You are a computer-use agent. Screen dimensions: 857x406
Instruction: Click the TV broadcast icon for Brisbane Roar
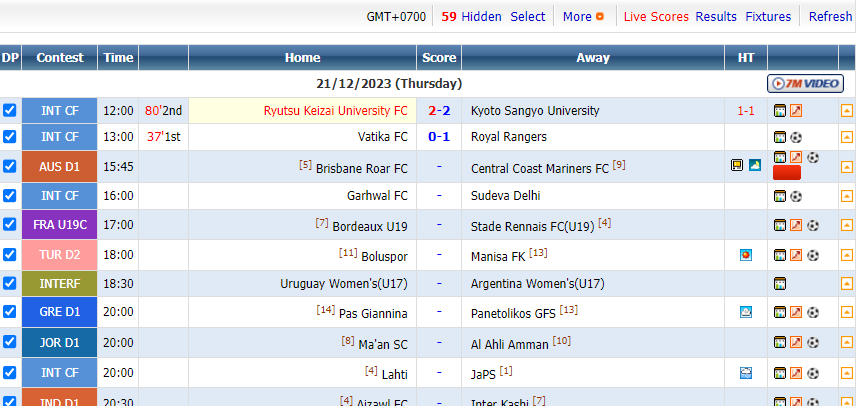pos(737,165)
